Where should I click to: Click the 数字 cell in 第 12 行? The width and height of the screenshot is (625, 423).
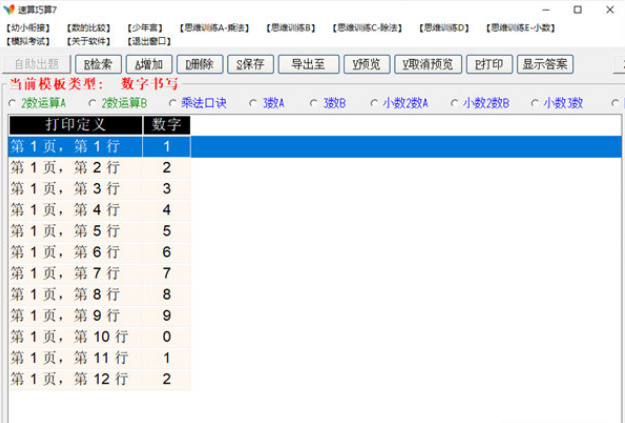pyautogui.click(x=167, y=379)
